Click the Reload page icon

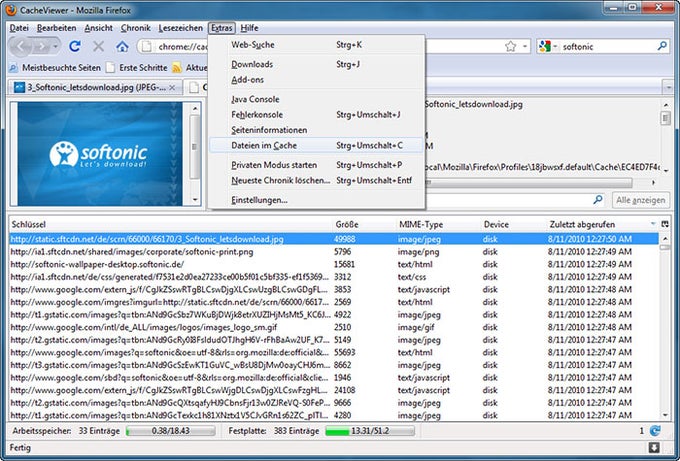point(75,46)
